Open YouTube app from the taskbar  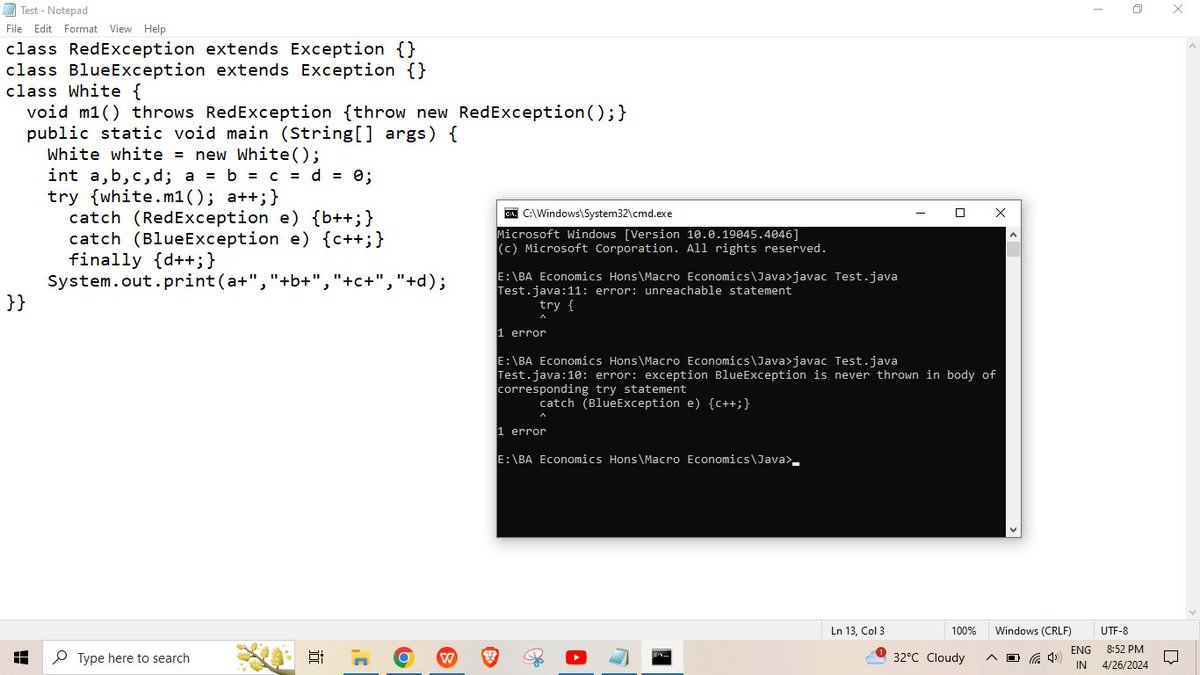577,657
